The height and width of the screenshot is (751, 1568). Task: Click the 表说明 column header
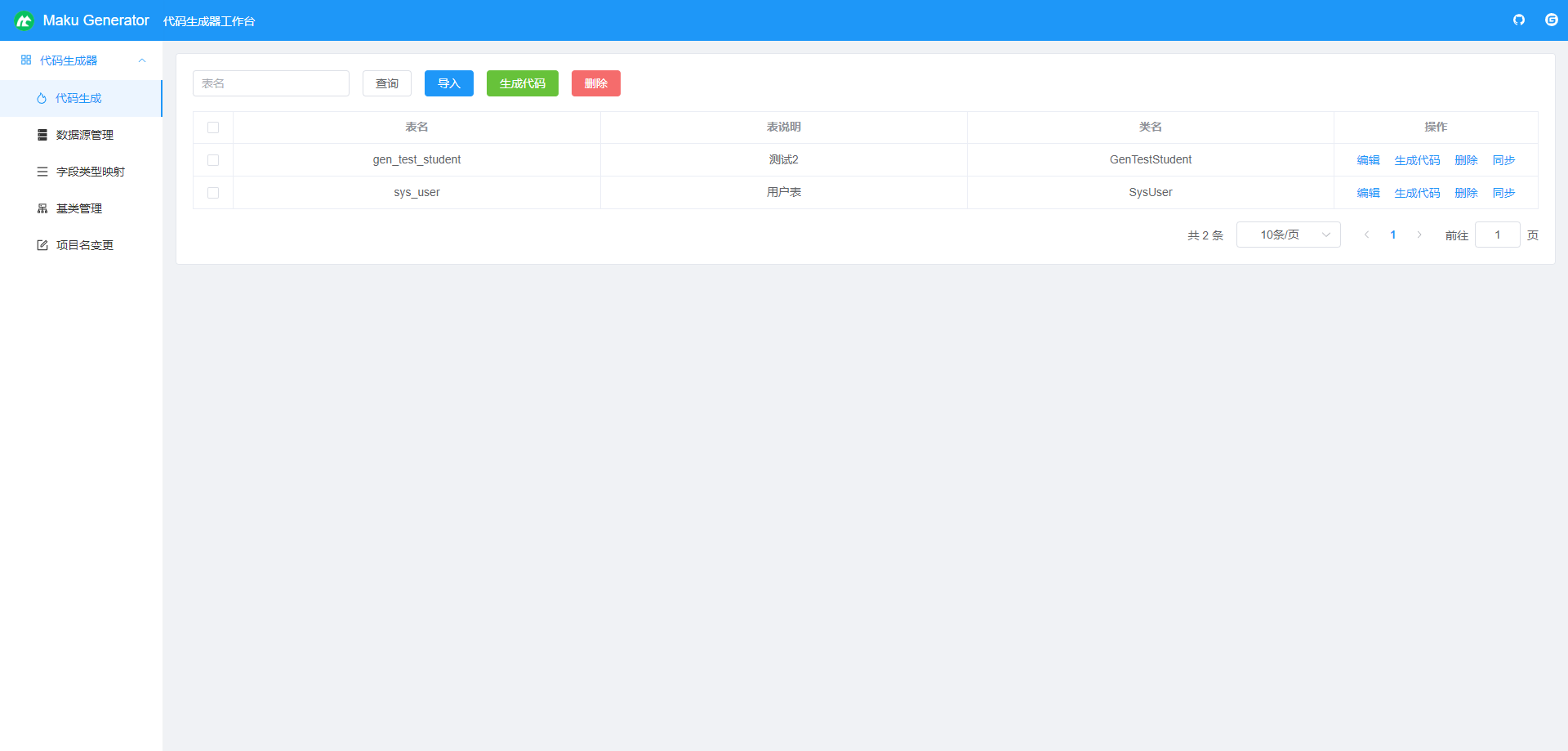(784, 127)
